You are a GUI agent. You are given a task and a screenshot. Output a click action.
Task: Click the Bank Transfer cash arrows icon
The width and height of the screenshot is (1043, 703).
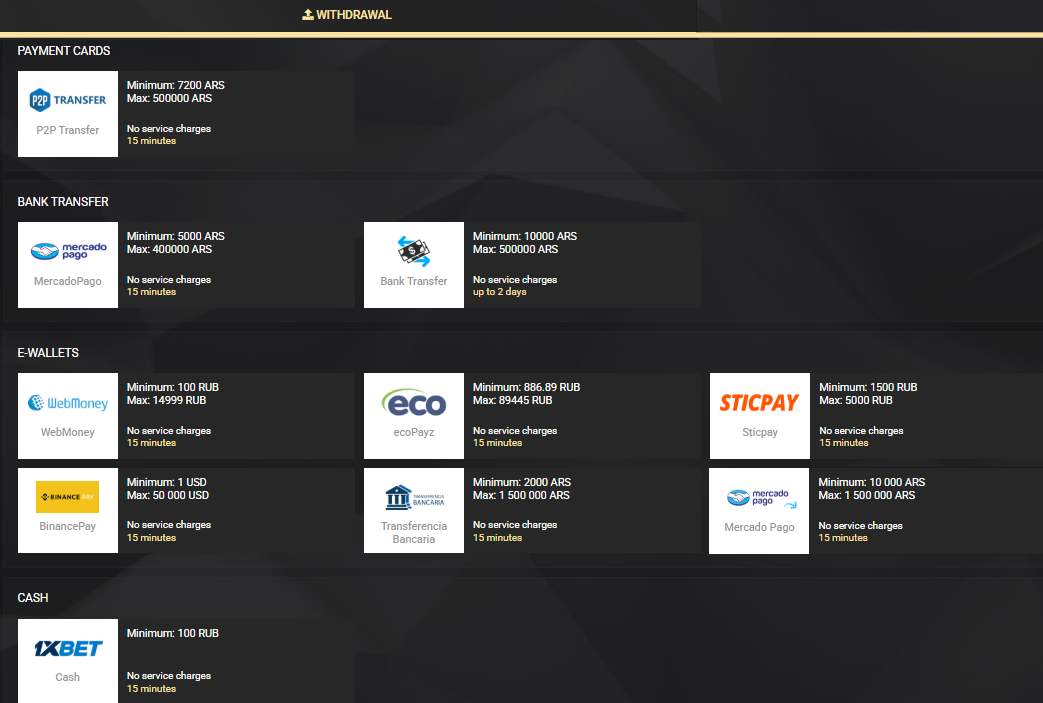pos(413,252)
